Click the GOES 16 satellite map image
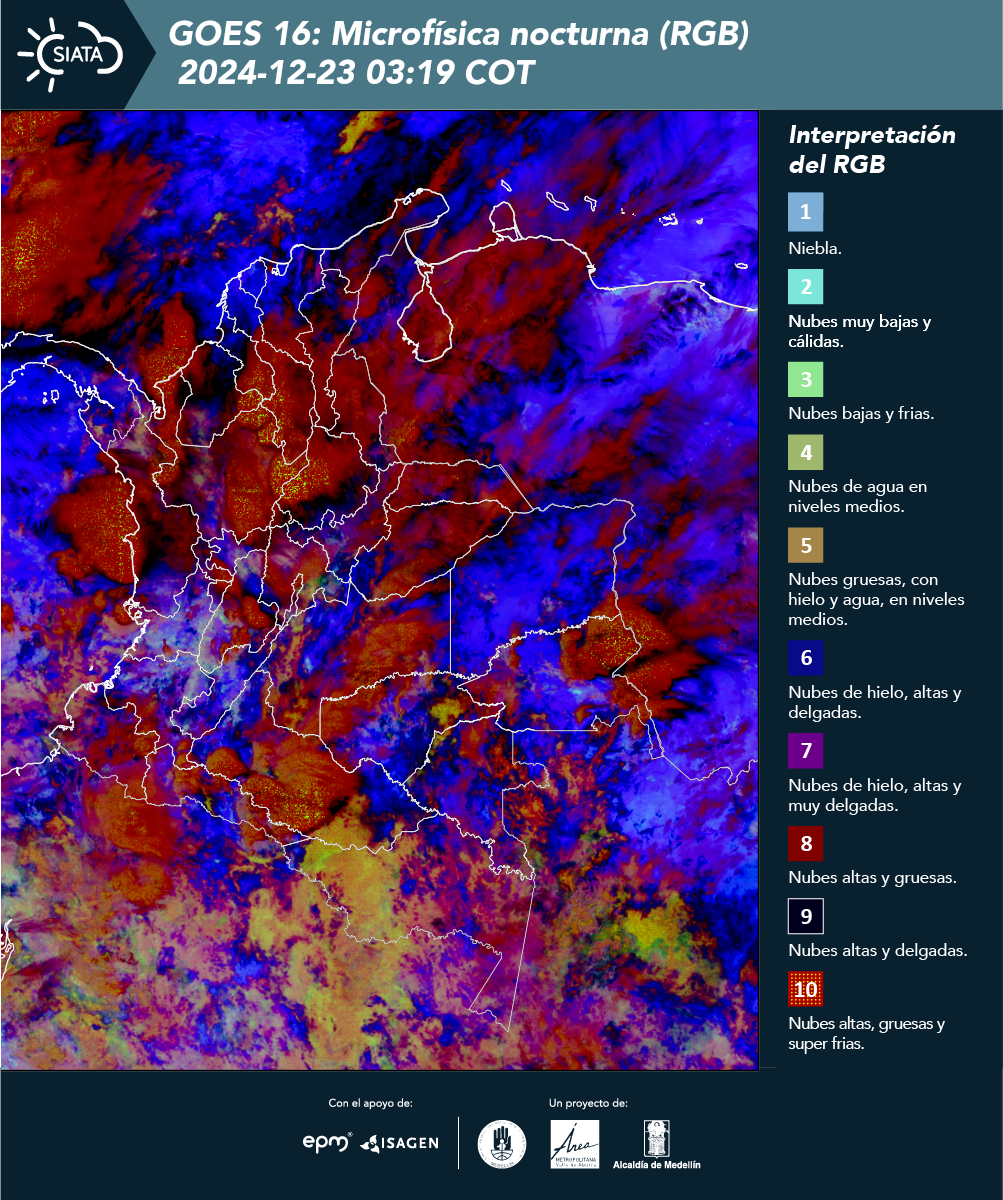This screenshot has width=1003, height=1200. 379,589
